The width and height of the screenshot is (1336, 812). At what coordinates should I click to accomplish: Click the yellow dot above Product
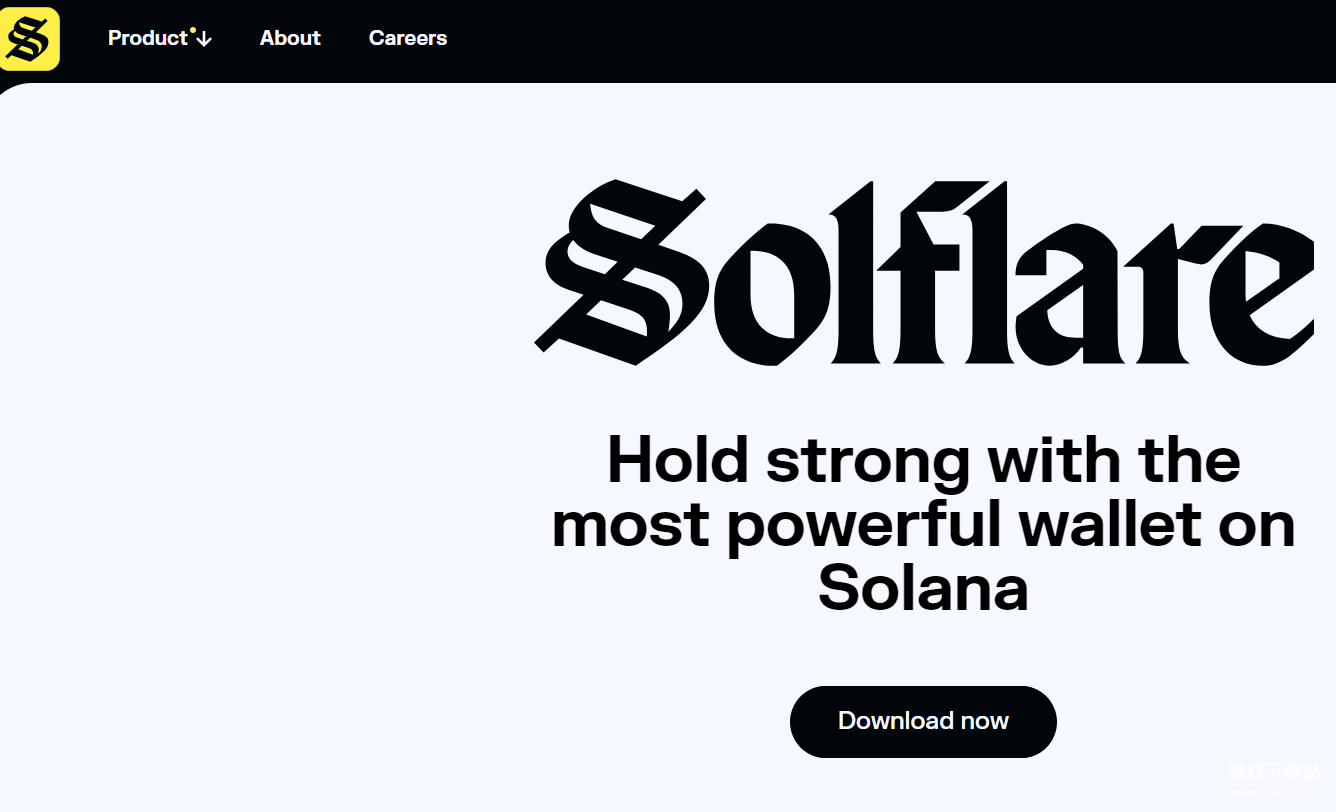(192, 30)
